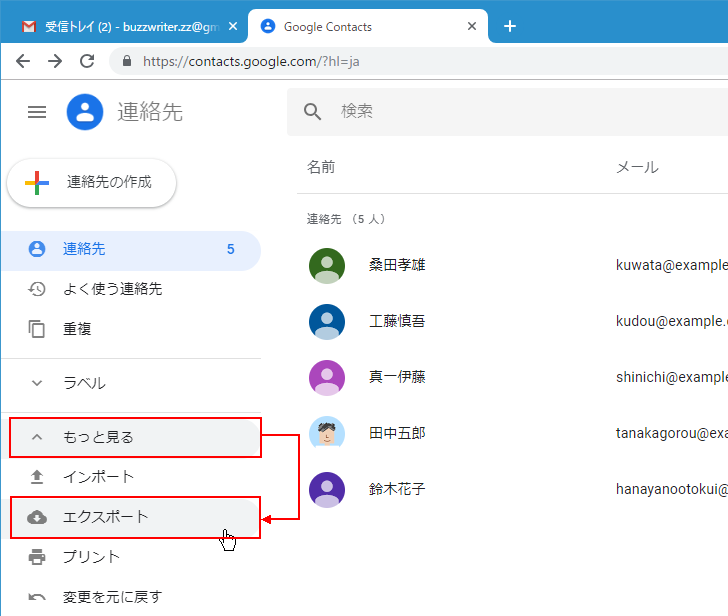The image size is (728, 616).
Task: Expand the ラベル section
Action: (x=131, y=383)
